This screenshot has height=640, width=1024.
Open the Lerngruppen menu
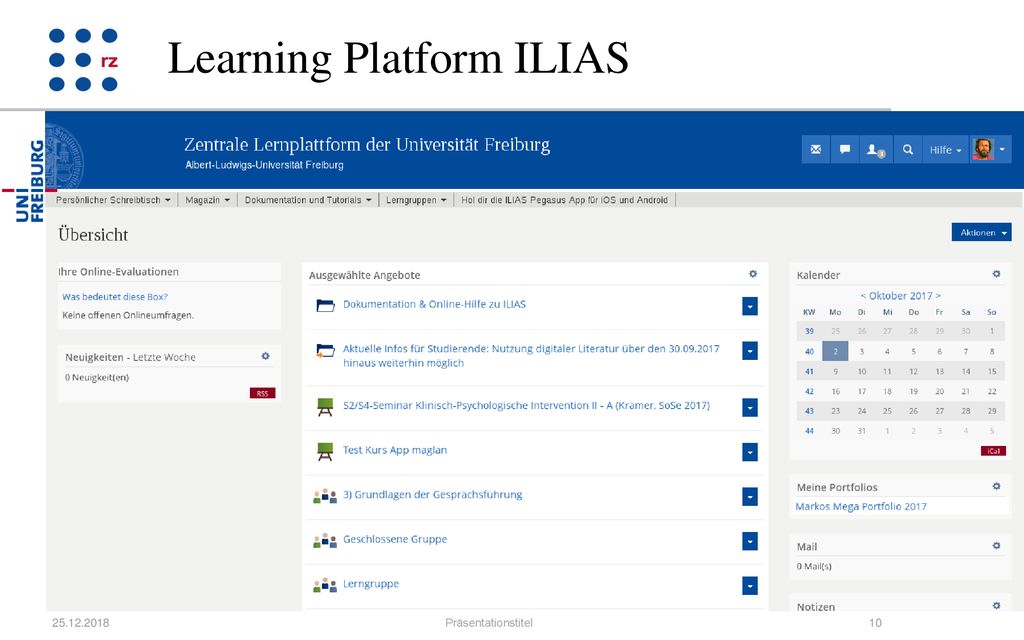tap(416, 200)
